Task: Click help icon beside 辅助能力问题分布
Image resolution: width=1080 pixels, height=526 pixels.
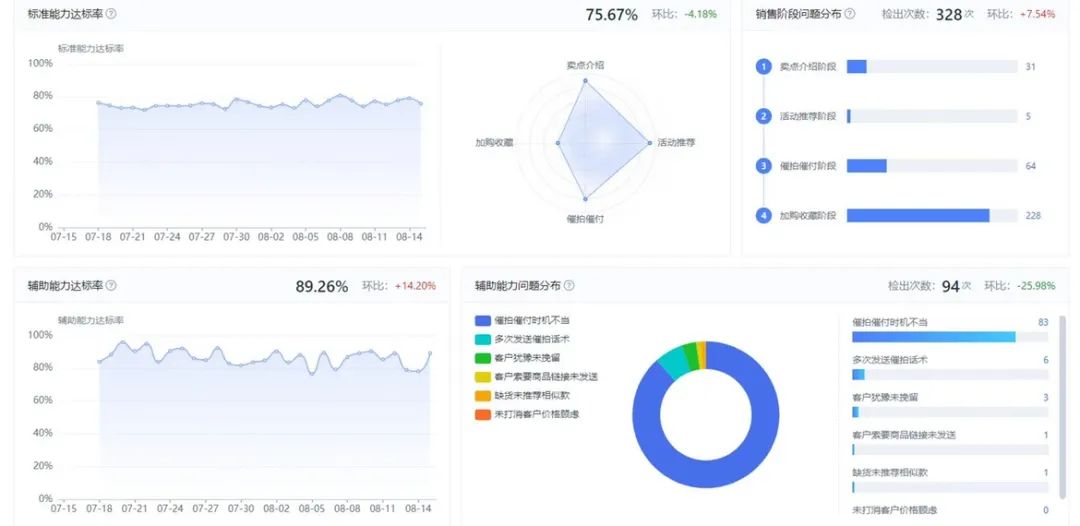Action: point(569,286)
